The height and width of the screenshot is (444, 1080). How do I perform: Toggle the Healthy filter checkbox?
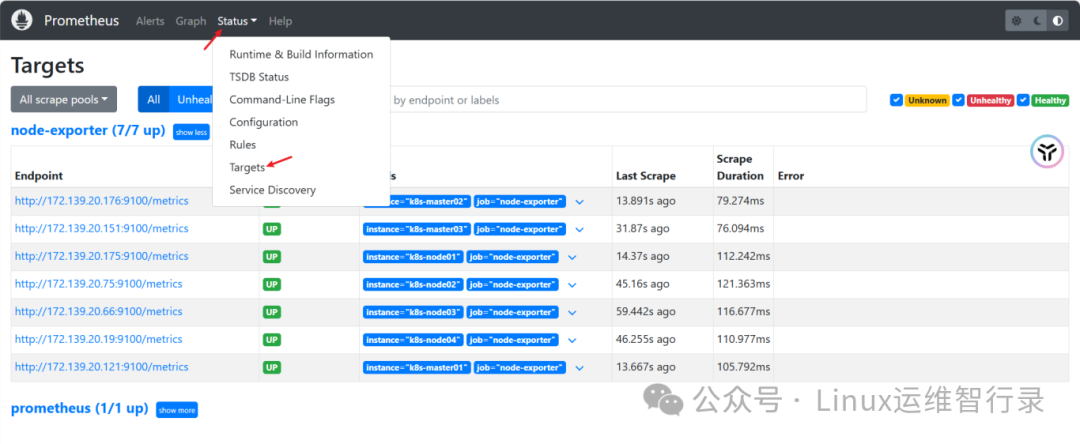click(1023, 100)
